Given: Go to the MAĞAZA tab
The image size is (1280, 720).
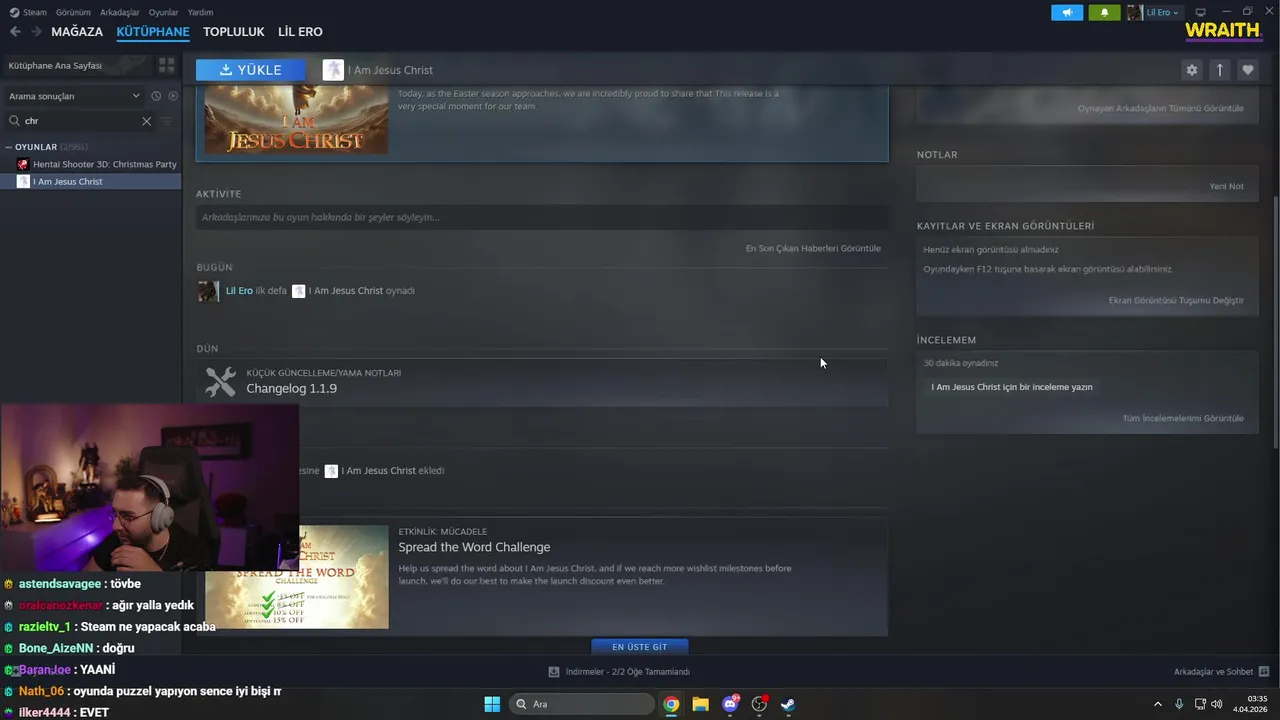Looking at the screenshot, I should click(x=77, y=32).
